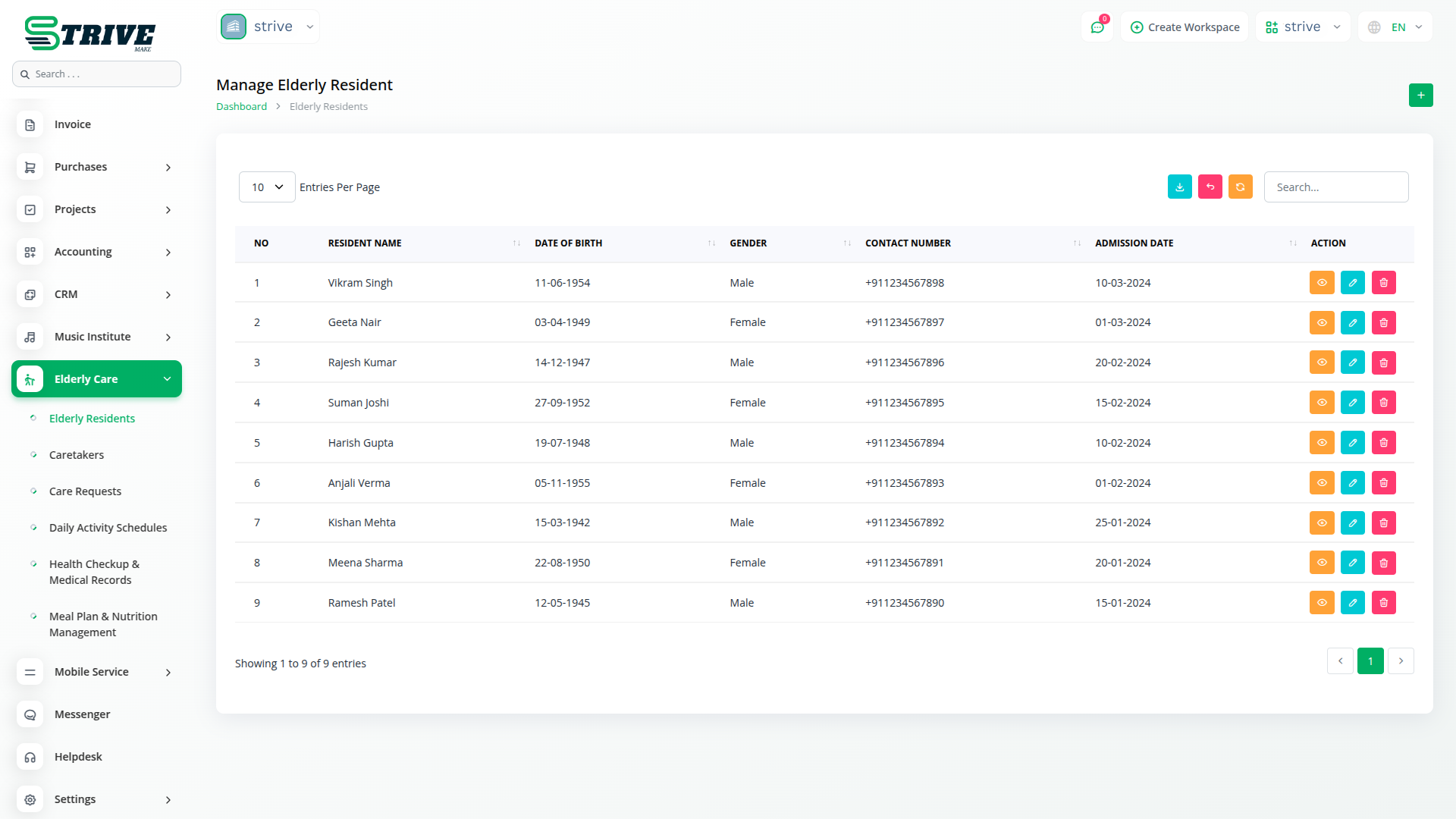1456x819 pixels.
Task: Expand the Accounting sidebar menu
Action: [x=96, y=252]
